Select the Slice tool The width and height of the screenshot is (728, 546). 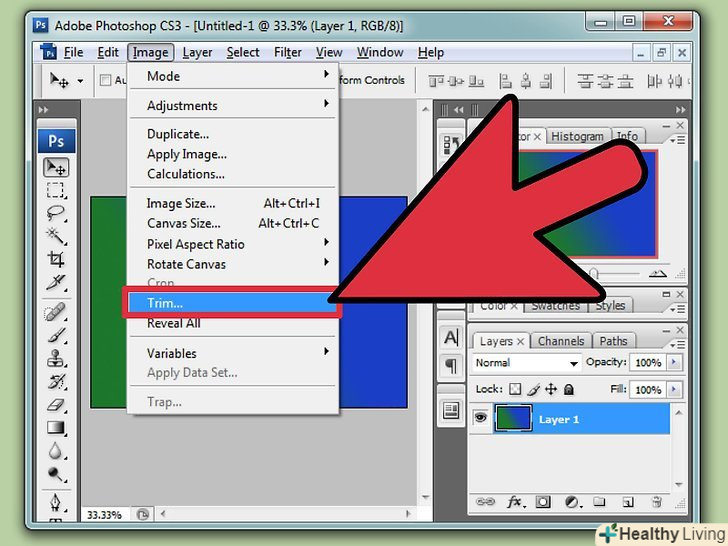tap(56, 282)
